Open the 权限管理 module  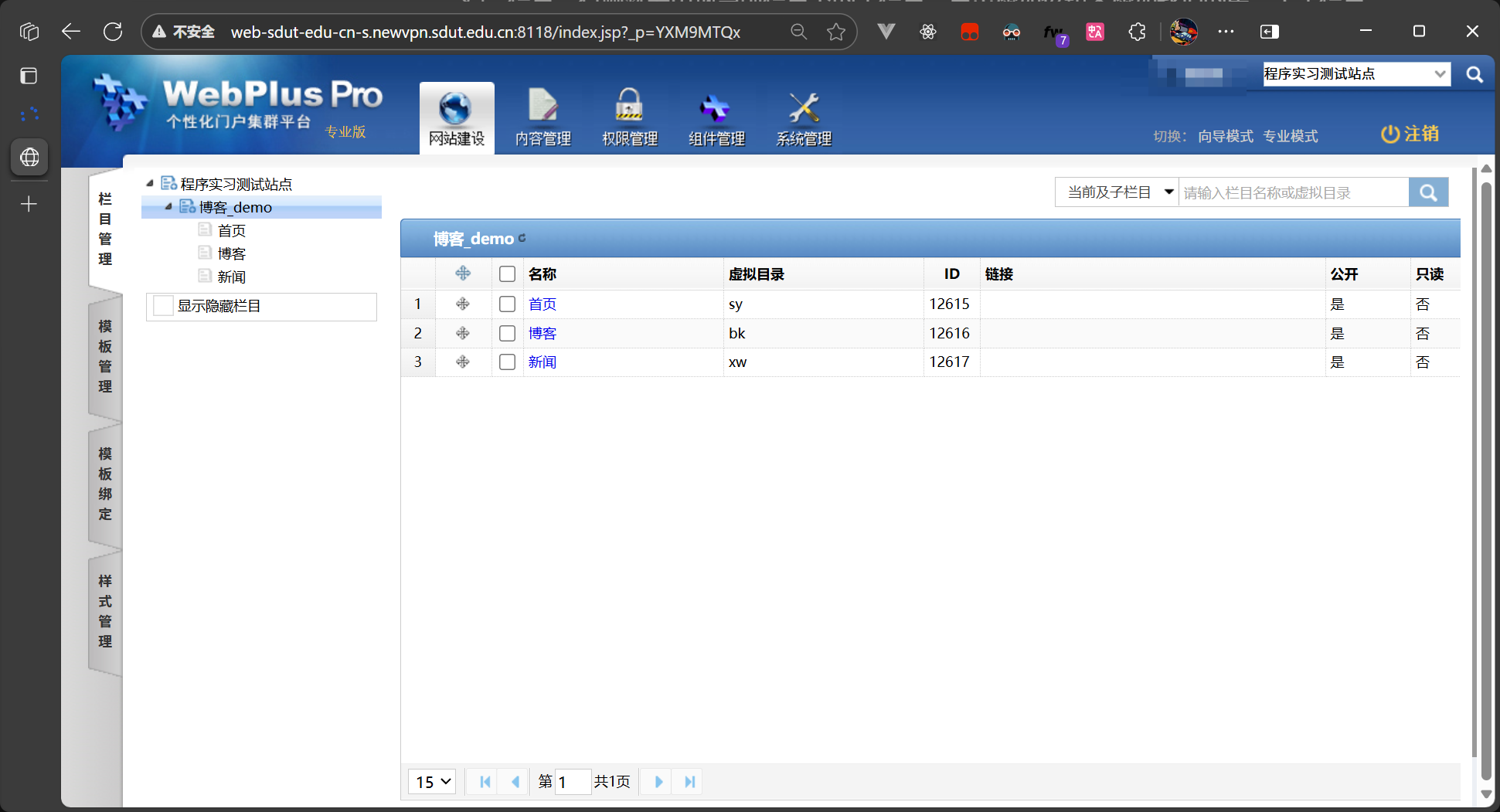tap(629, 117)
